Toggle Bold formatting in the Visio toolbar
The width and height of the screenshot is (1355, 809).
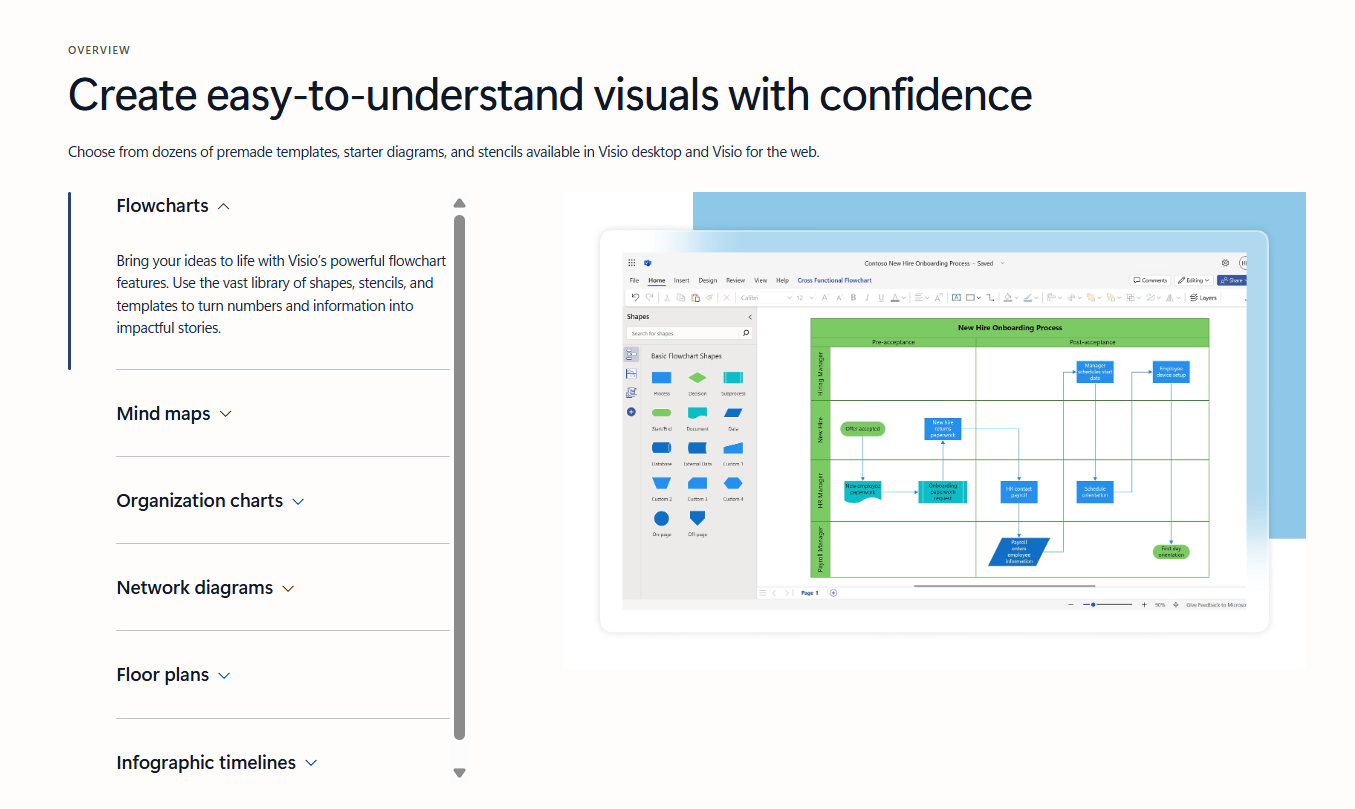click(x=853, y=297)
